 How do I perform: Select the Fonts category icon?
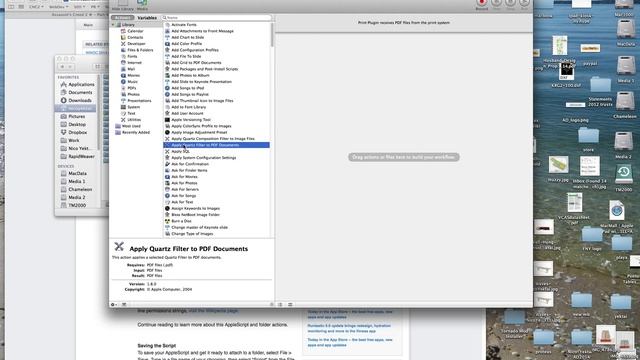pyautogui.click(x=123, y=56)
